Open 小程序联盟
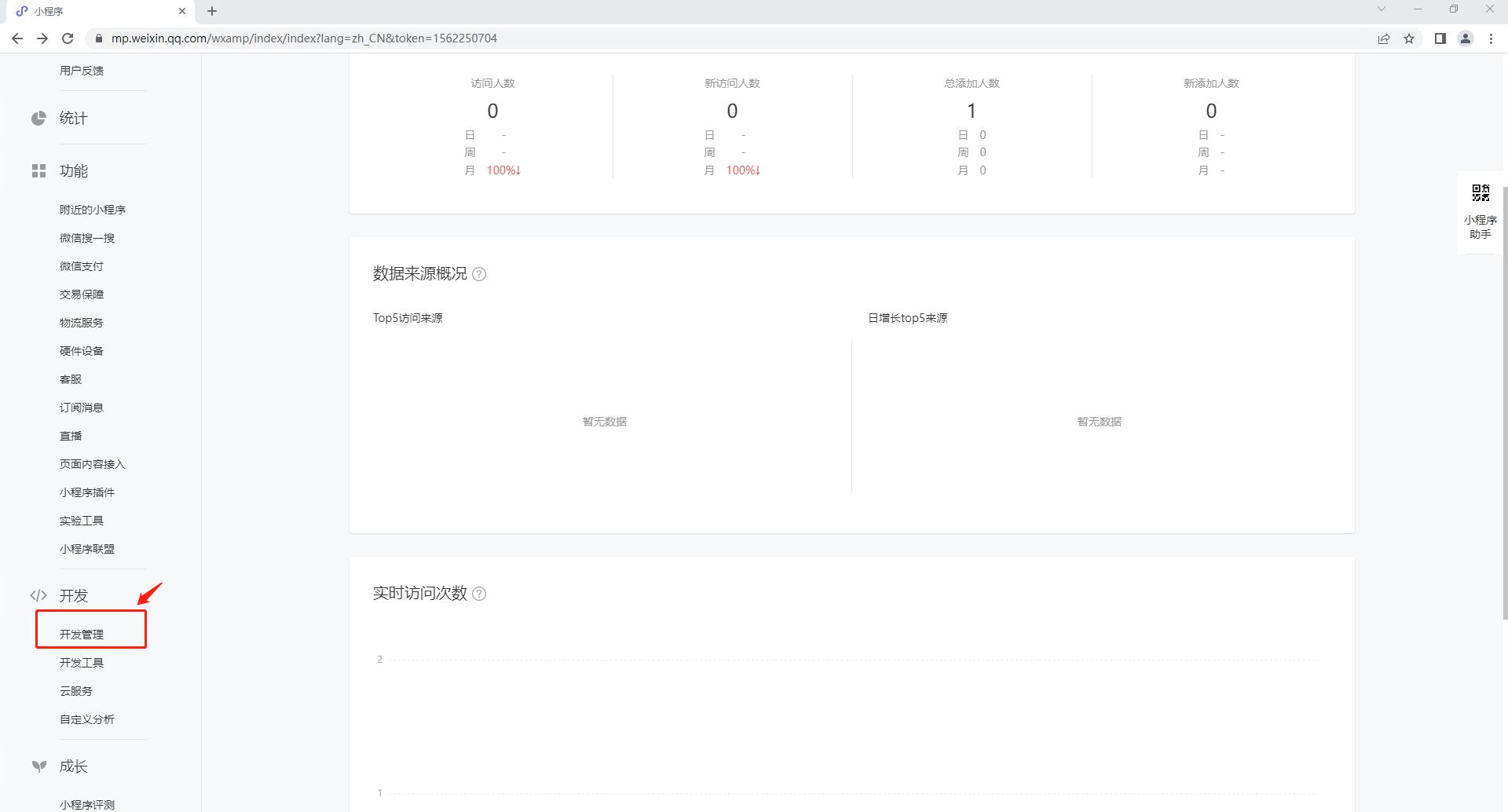The width and height of the screenshot is (1508, 812). [x=87, y=549]
